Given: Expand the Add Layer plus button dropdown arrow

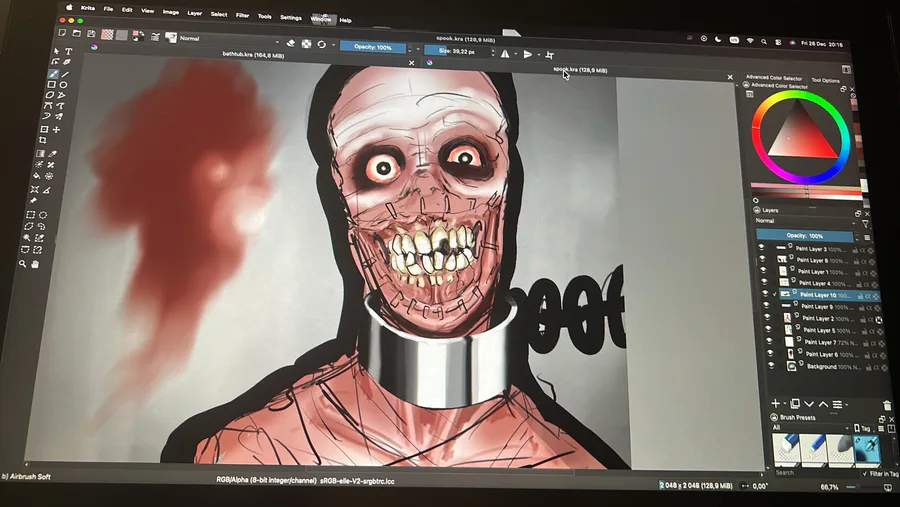Looking at the screenshot, I should coord(785,404).
